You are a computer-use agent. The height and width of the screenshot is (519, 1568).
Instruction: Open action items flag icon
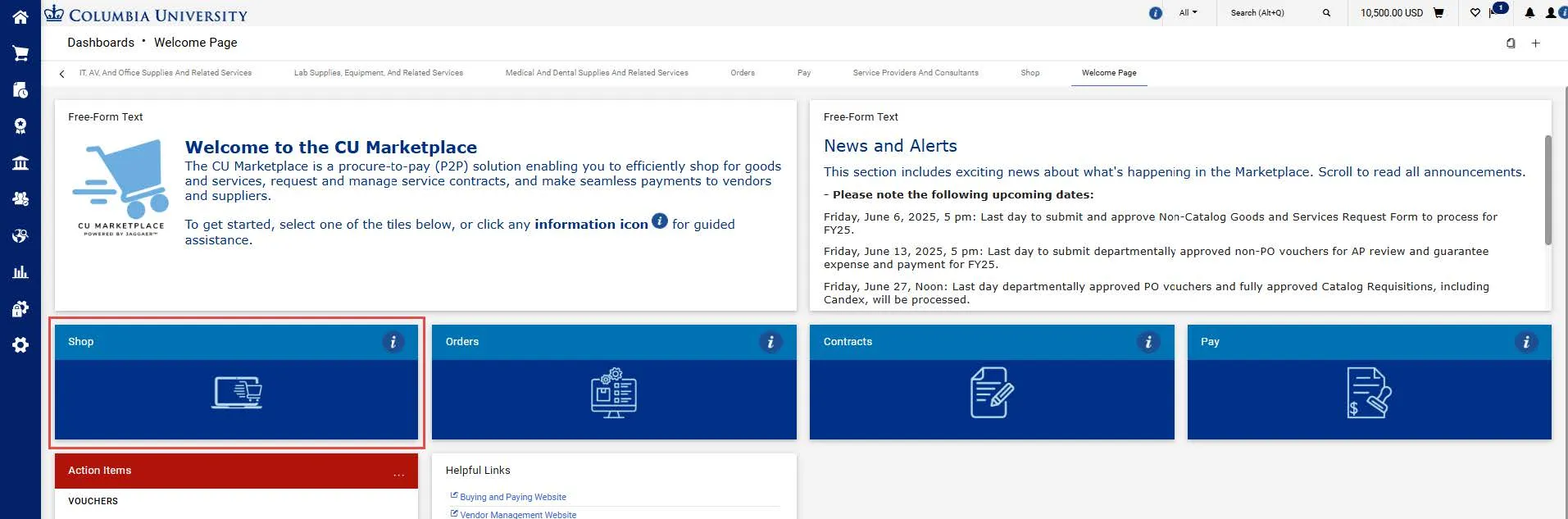pos(1493,13)
